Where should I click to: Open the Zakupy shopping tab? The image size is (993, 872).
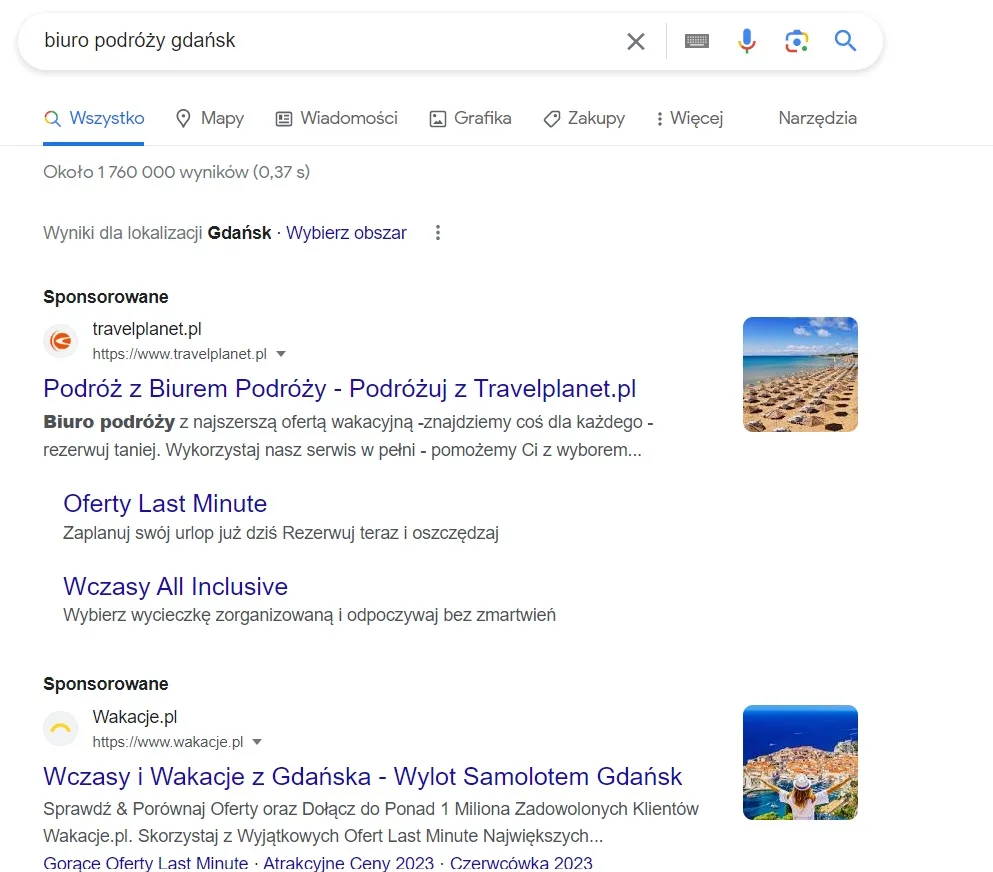point(584,118)
